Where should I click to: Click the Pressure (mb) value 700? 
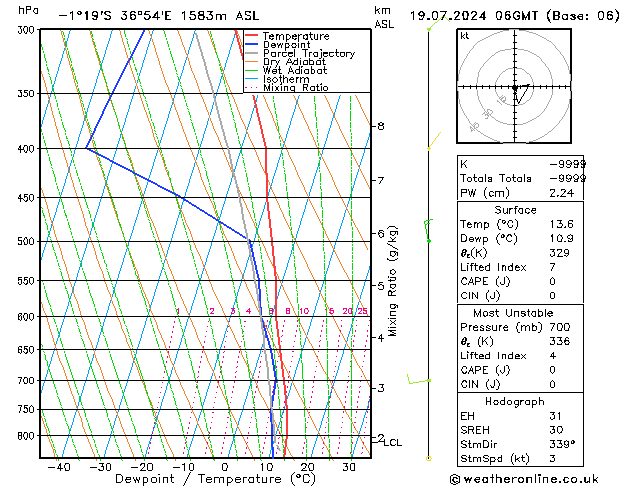(560, 327)
